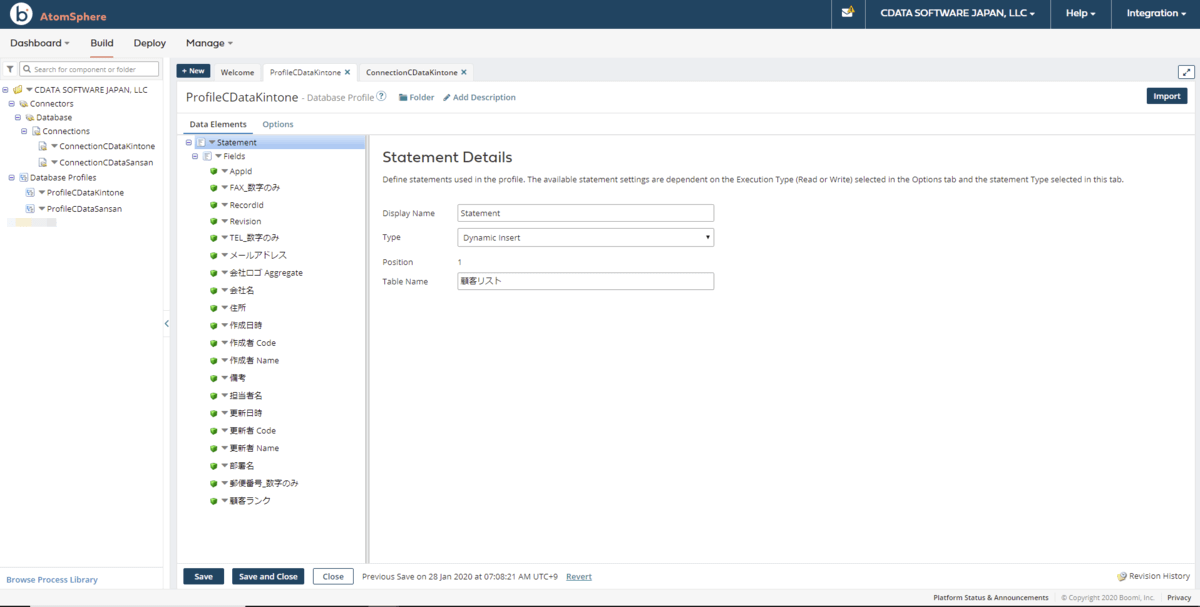
Task: Open Platform Status & Announcements link
Action: coord(991,597)
